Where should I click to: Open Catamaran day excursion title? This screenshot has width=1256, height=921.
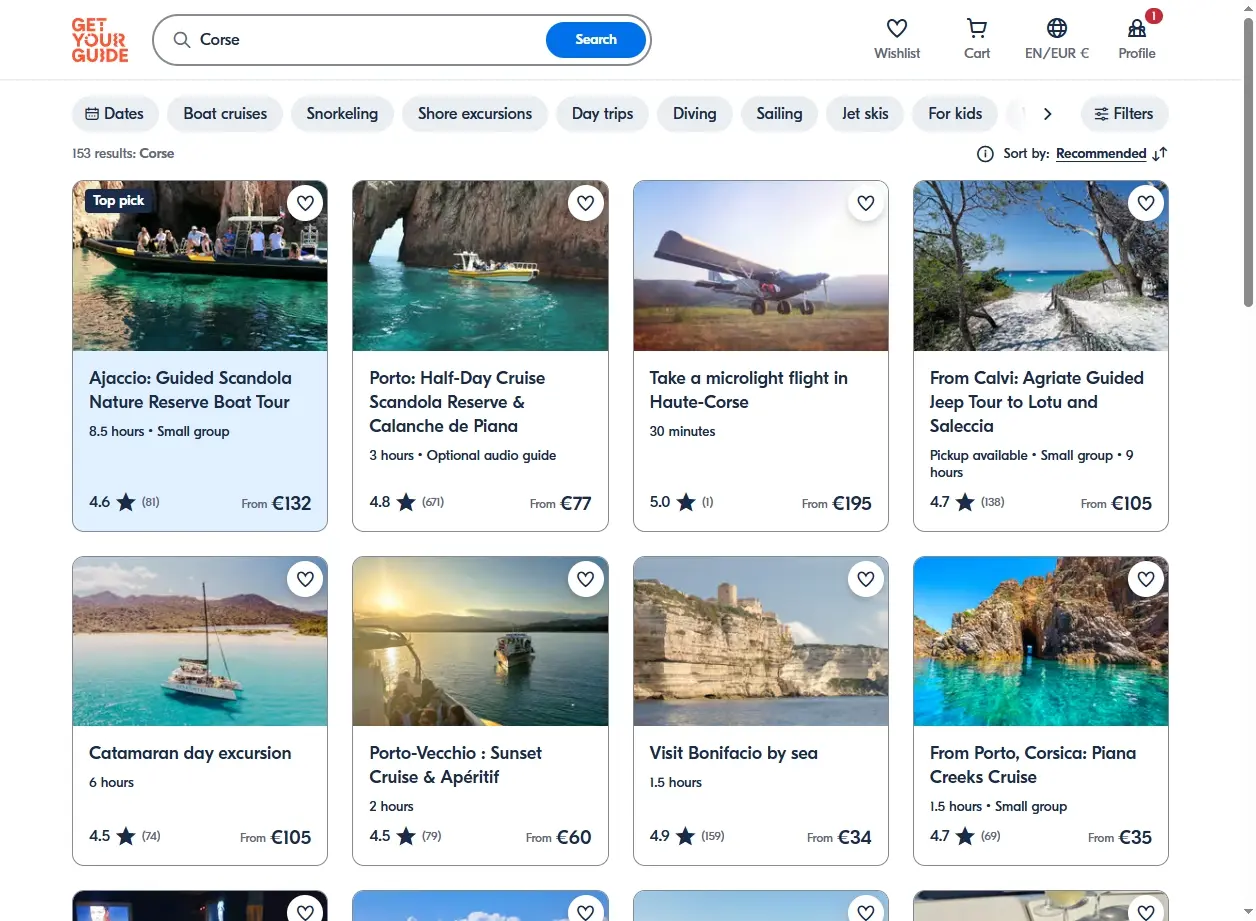tap(190, 753)
